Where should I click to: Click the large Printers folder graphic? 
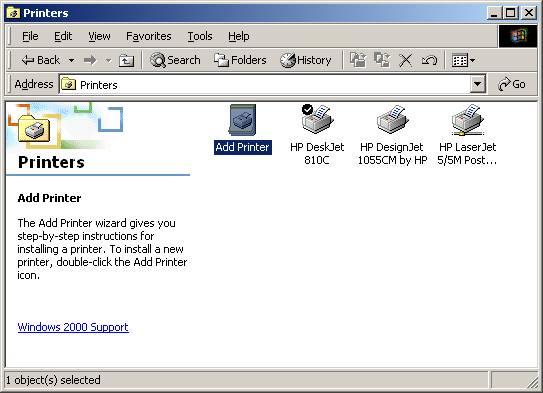(x=34, y=129)
